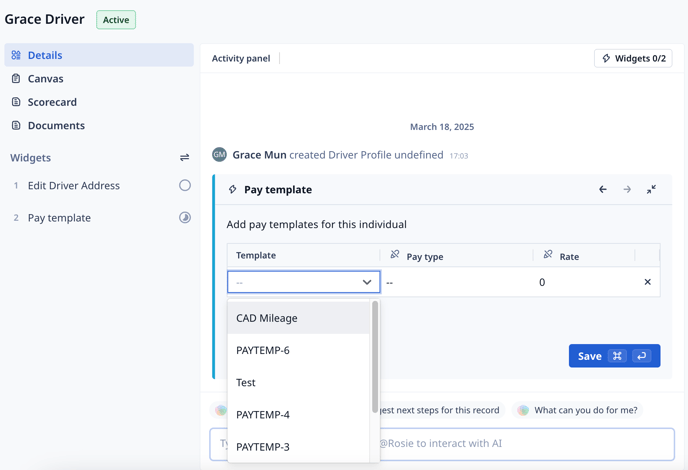The height and width of the screenshot is (470, 688).
Task: Click the forward arrow in Pay template header
Action: coord(627,189)
